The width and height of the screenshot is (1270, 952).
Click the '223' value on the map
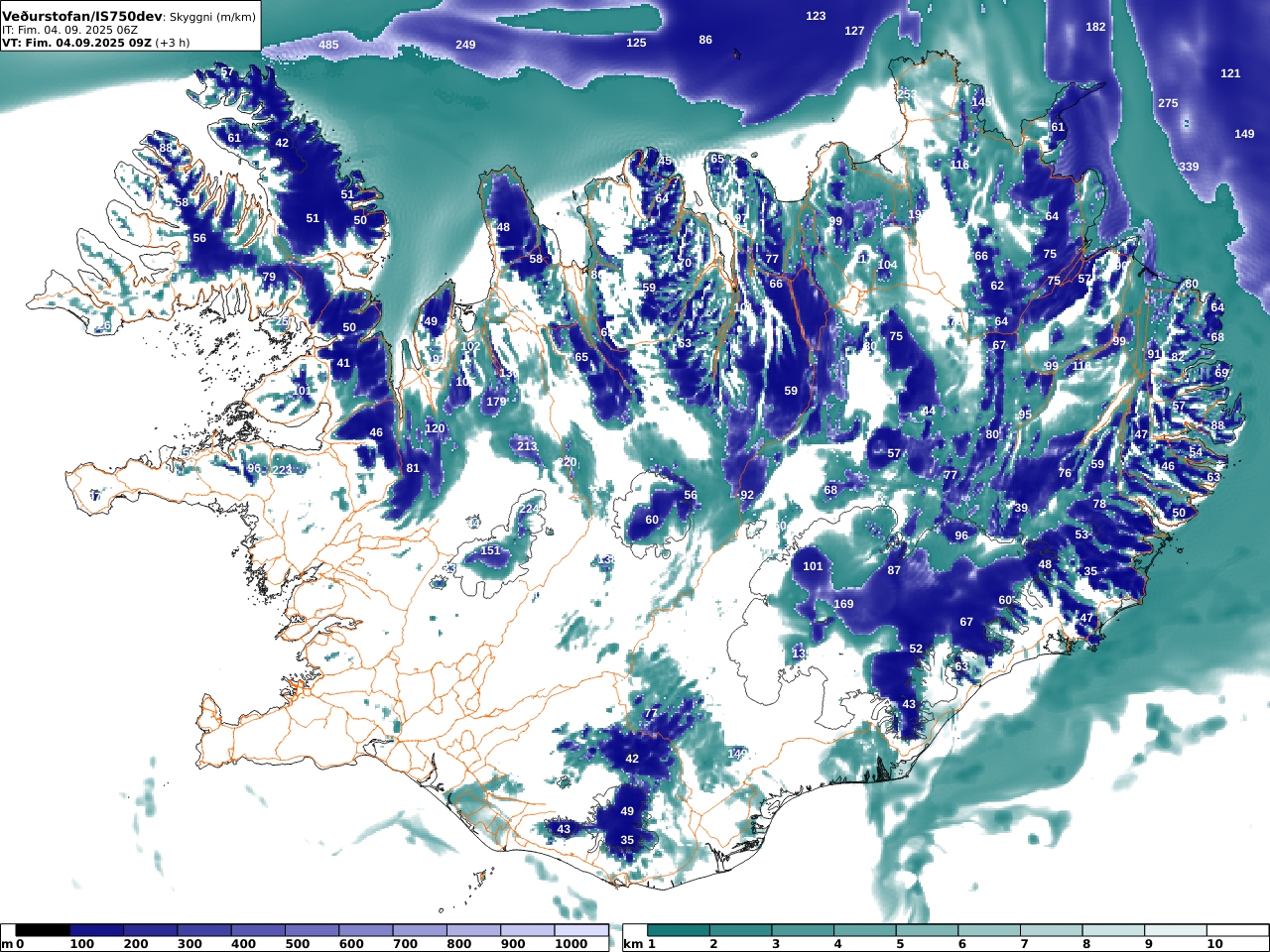(283, 470)
